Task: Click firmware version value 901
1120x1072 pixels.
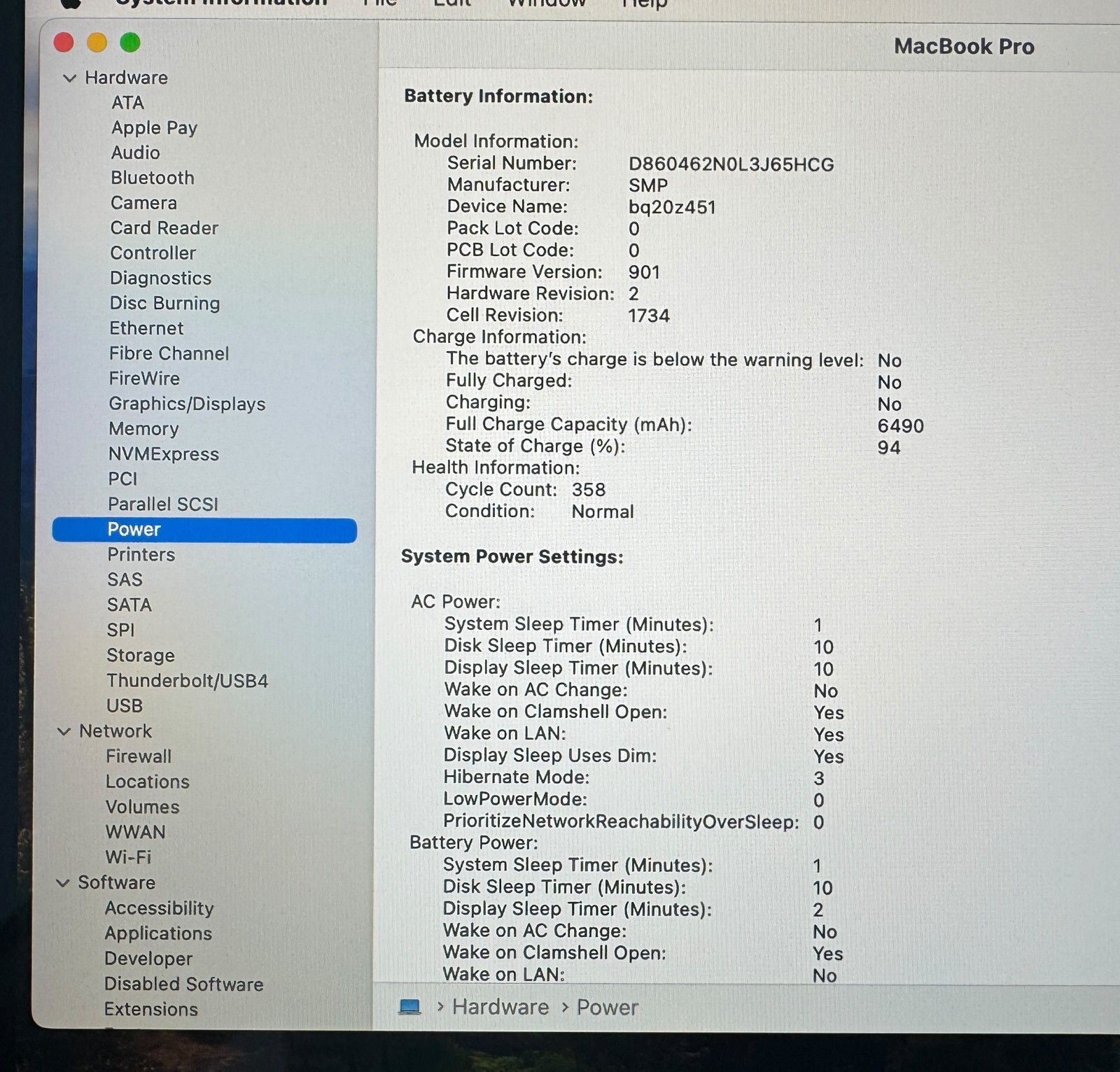Action: point(644,272)
